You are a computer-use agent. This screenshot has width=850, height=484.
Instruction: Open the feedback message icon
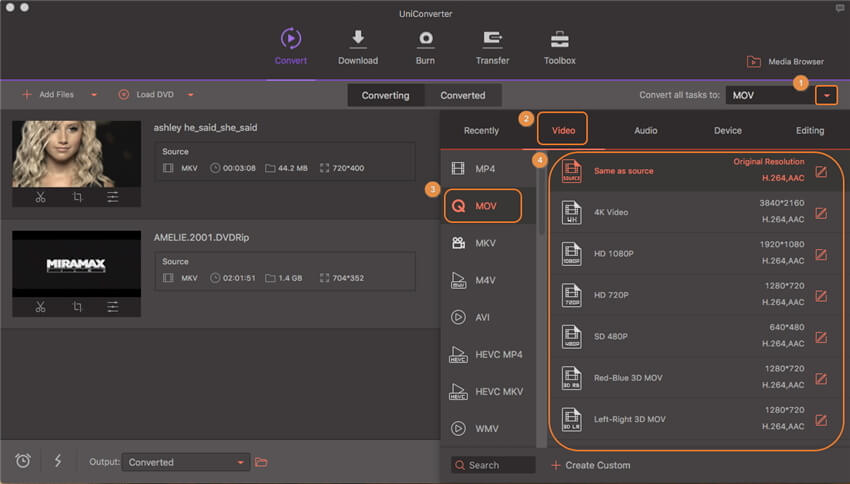point(840,8)
